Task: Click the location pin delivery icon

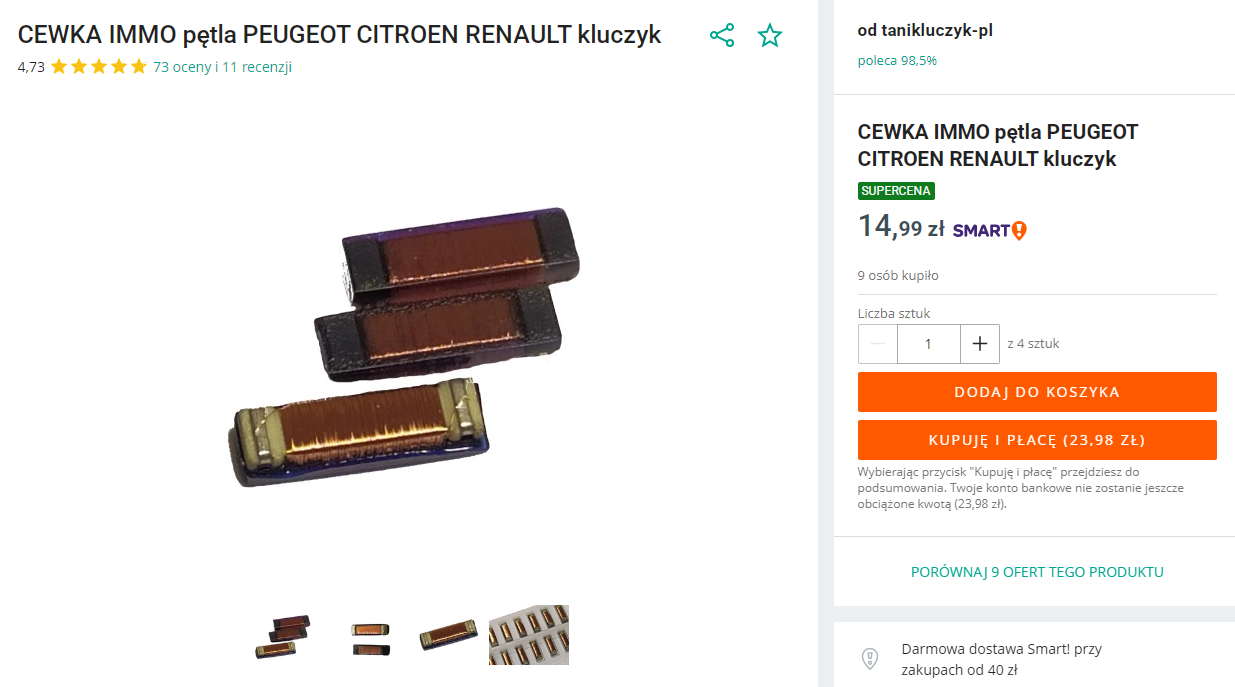Action: click(870, 659)
